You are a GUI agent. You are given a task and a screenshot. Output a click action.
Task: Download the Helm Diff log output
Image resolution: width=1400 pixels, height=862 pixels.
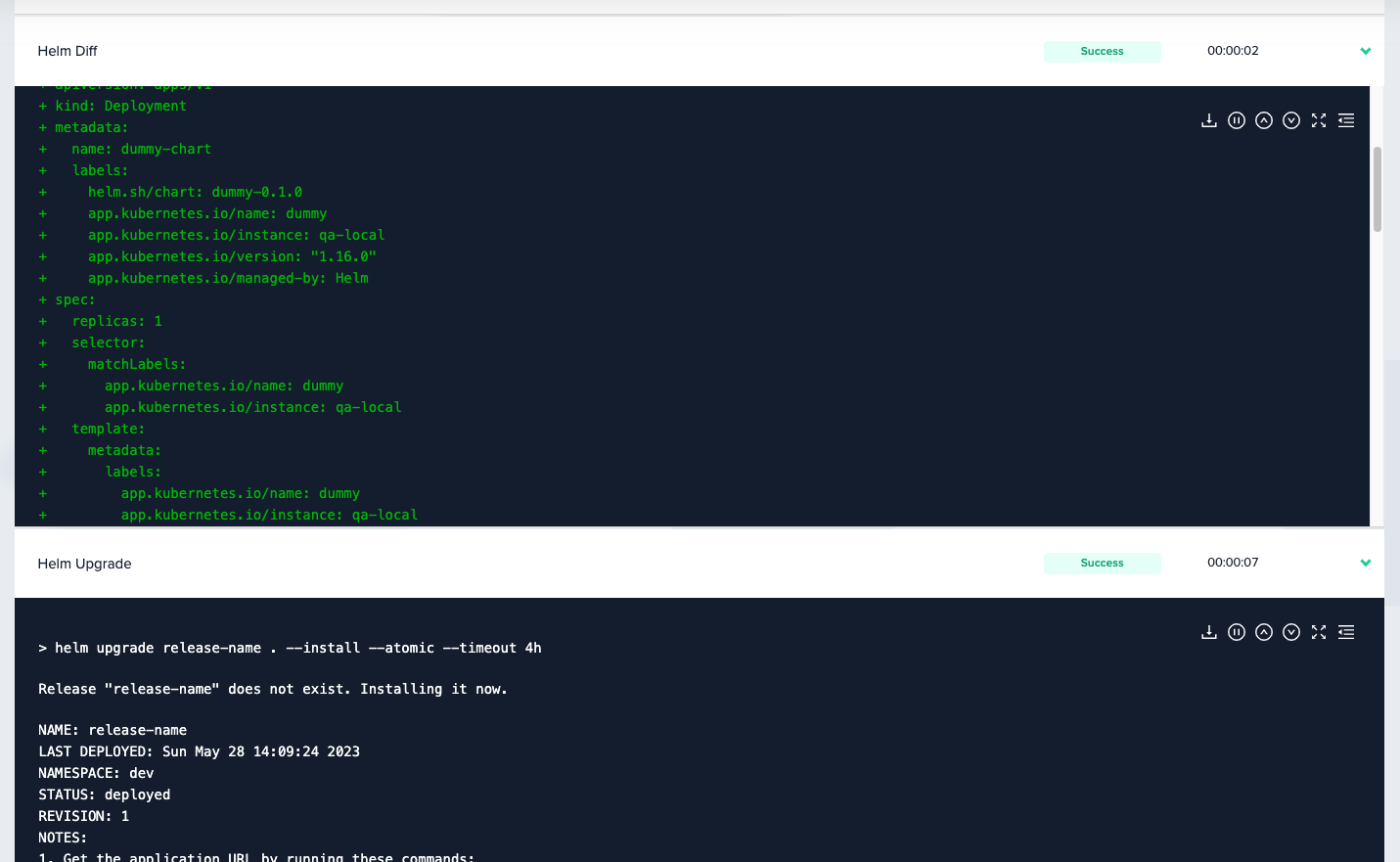tap(1209, 120)
